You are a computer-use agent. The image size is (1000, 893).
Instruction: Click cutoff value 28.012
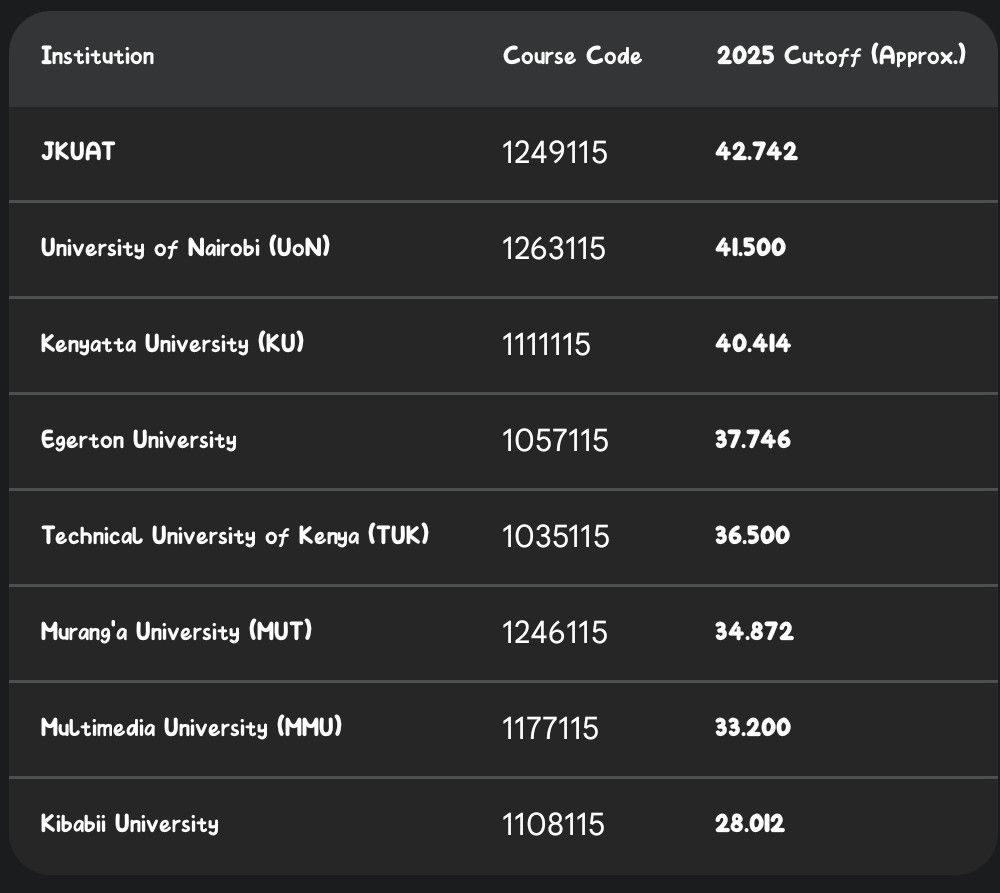tap(750, 823)
